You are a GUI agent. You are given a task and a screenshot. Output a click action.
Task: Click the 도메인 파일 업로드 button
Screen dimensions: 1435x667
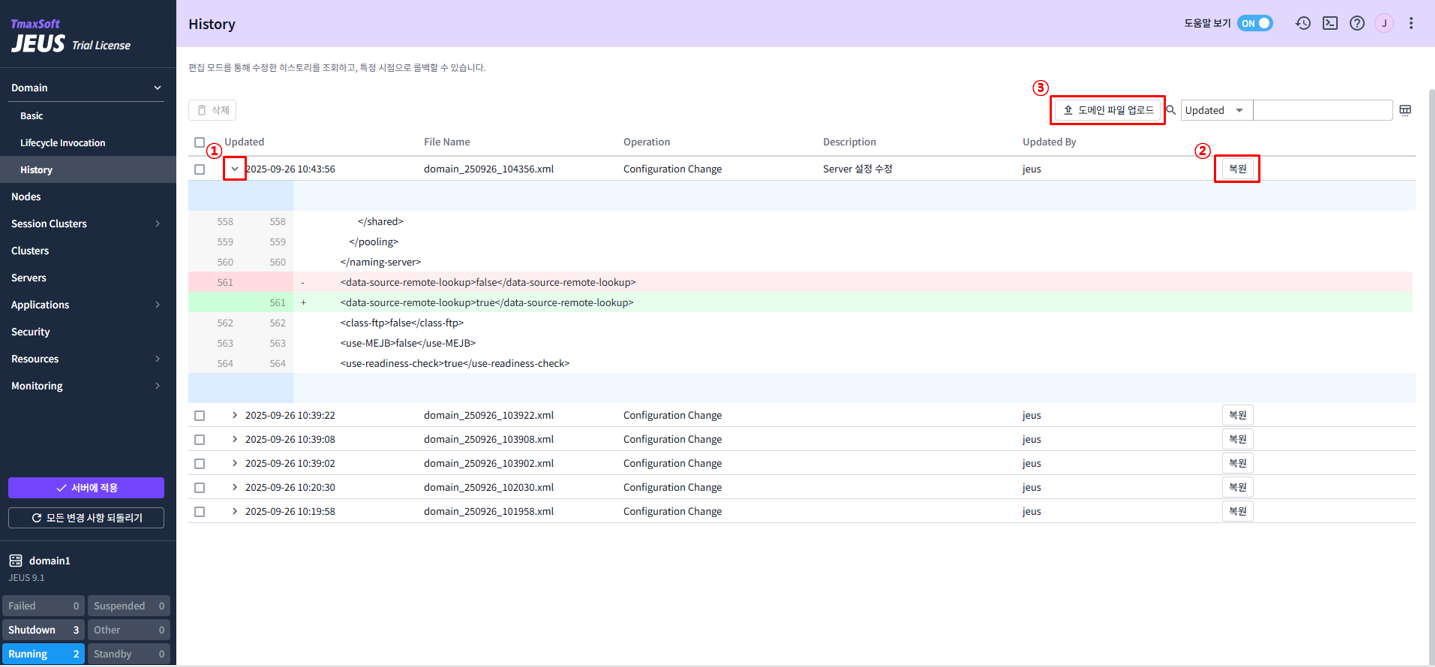coord(1108,110)
